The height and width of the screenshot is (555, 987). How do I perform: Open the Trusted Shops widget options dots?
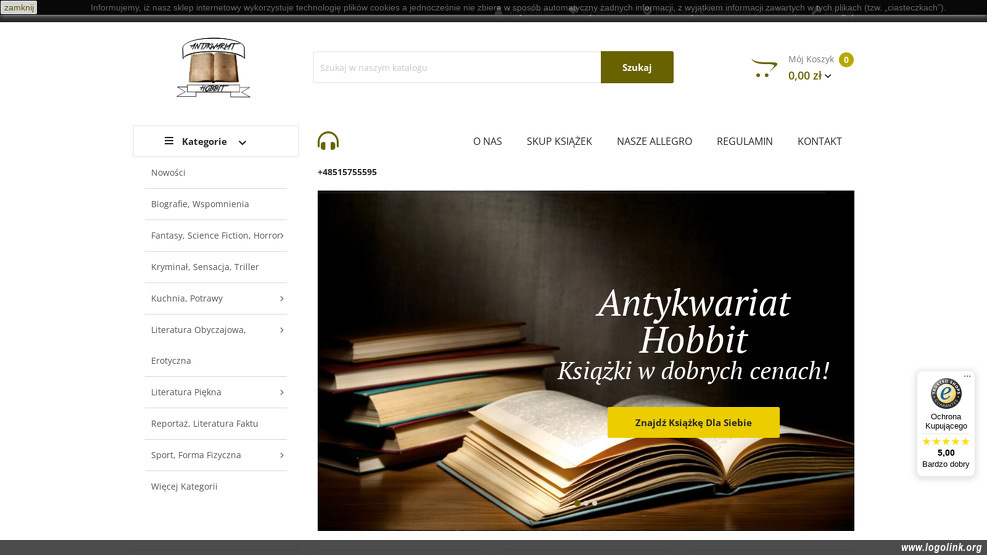click(967, 376)
